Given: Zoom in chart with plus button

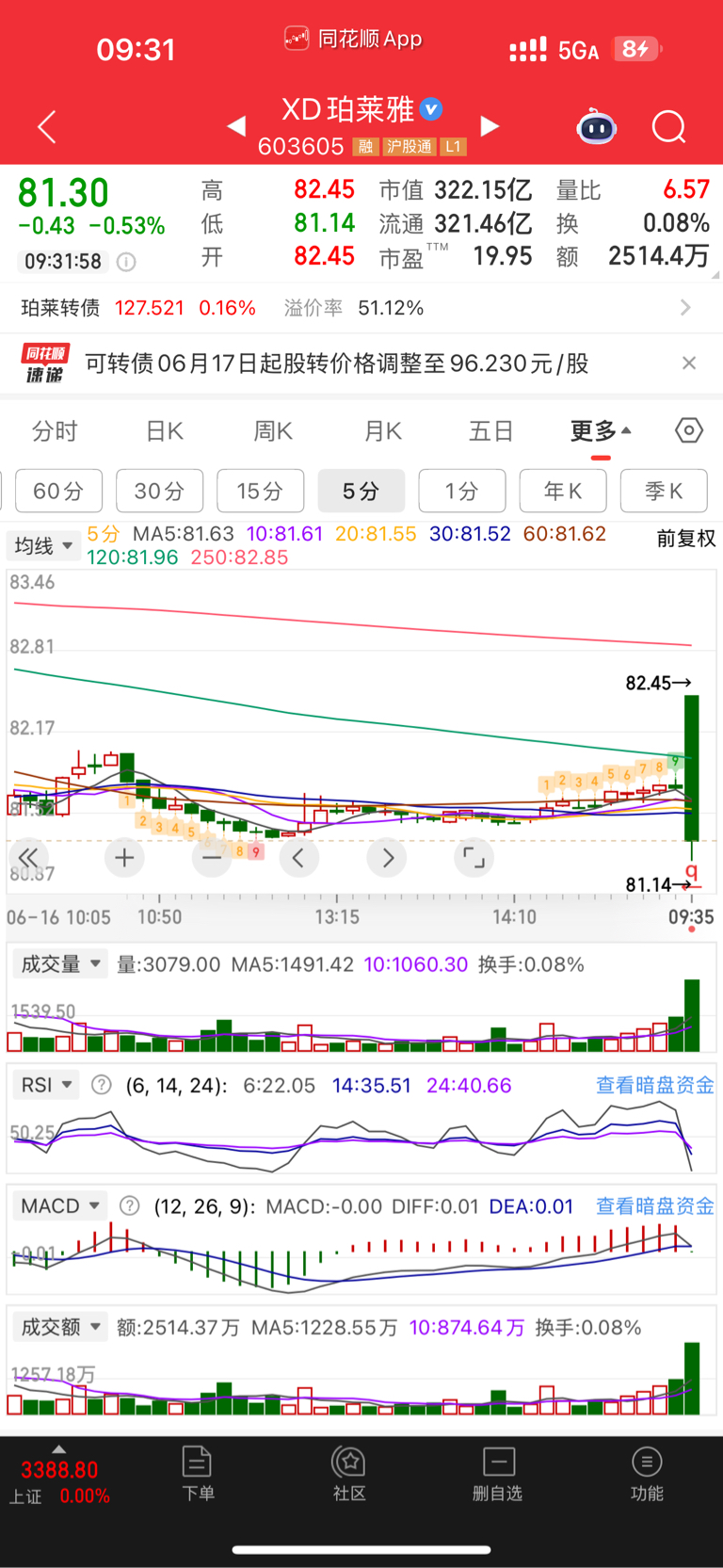Looking at the screenshot, I should pos(124,857).
